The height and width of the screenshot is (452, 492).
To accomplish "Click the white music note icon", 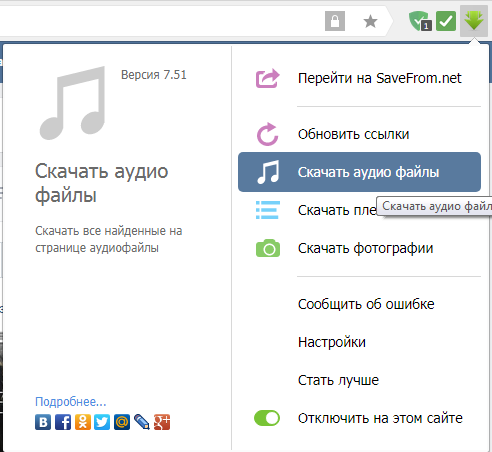I will click(268, 172).
